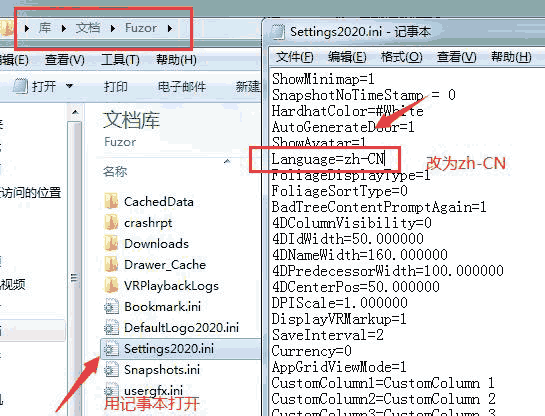Click the Downloads folder icon
This screenshot has height=416, width=545.
pyautogui.click(x=111, y=243)
